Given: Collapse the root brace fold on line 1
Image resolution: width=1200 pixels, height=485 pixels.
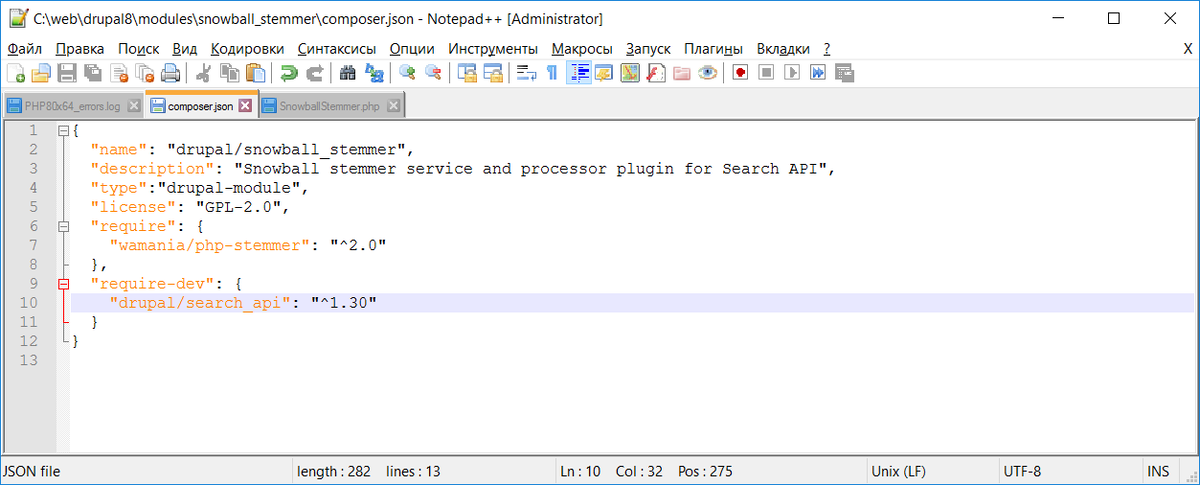Looking at the screenshot, I should coord(63,131).
